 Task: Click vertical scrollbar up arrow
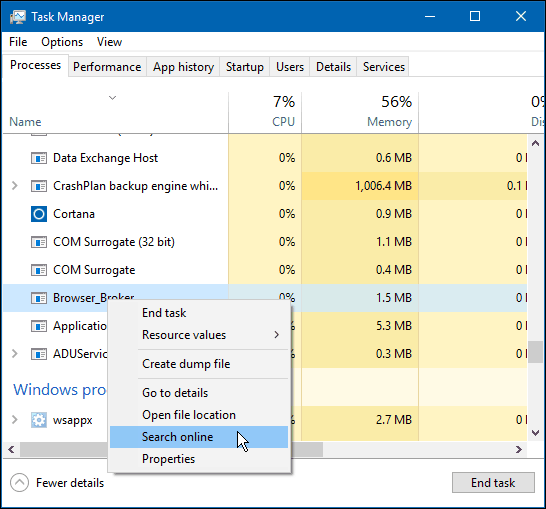click(536, 143)
